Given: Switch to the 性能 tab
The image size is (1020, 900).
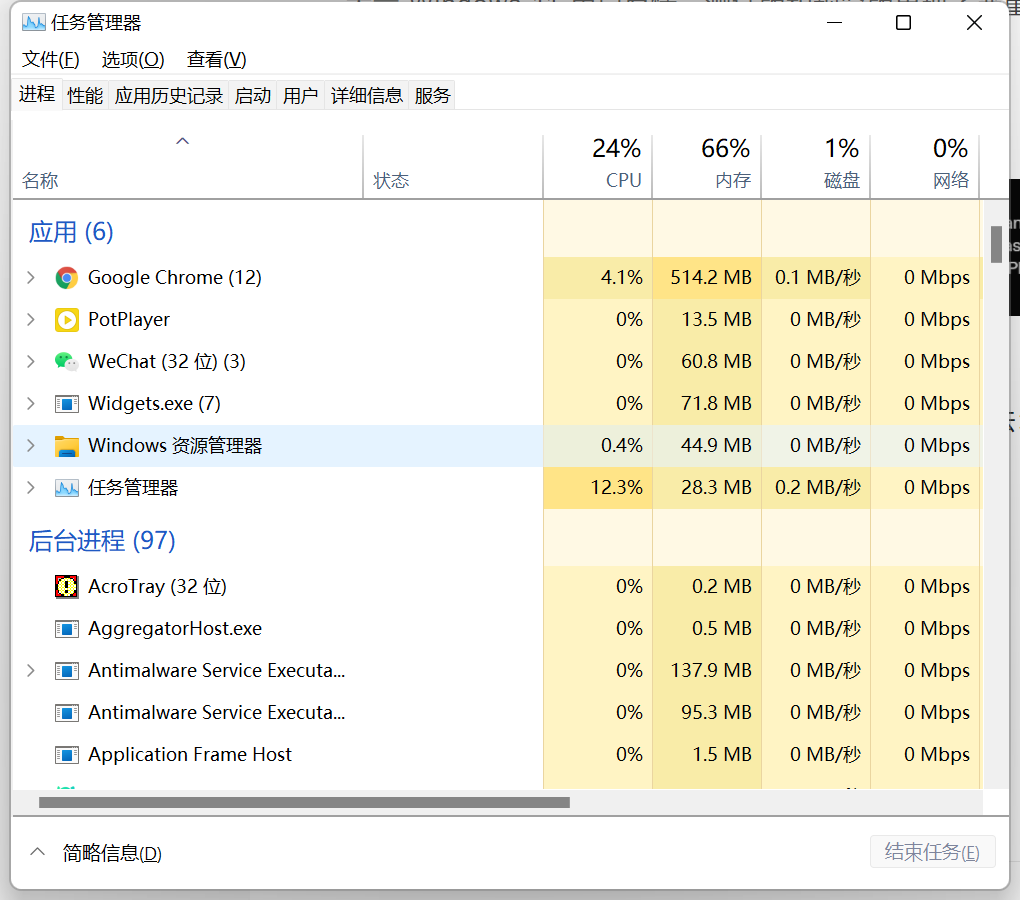Looking at the screenshot, I should [x=85, y=96].
